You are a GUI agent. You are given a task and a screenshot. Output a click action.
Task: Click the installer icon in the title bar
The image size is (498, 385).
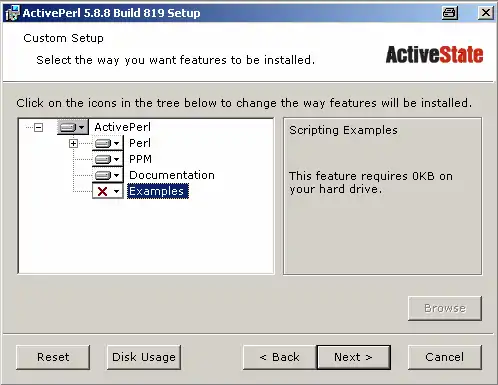pyautogui.click(x=12, y=13)
